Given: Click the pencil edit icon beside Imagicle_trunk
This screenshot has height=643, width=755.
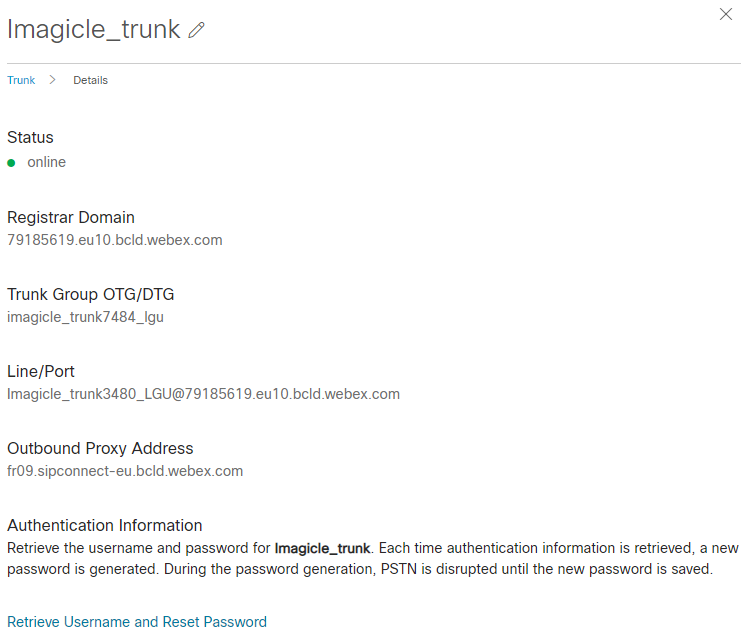Looking at the screenshot, I should (196, 30).
